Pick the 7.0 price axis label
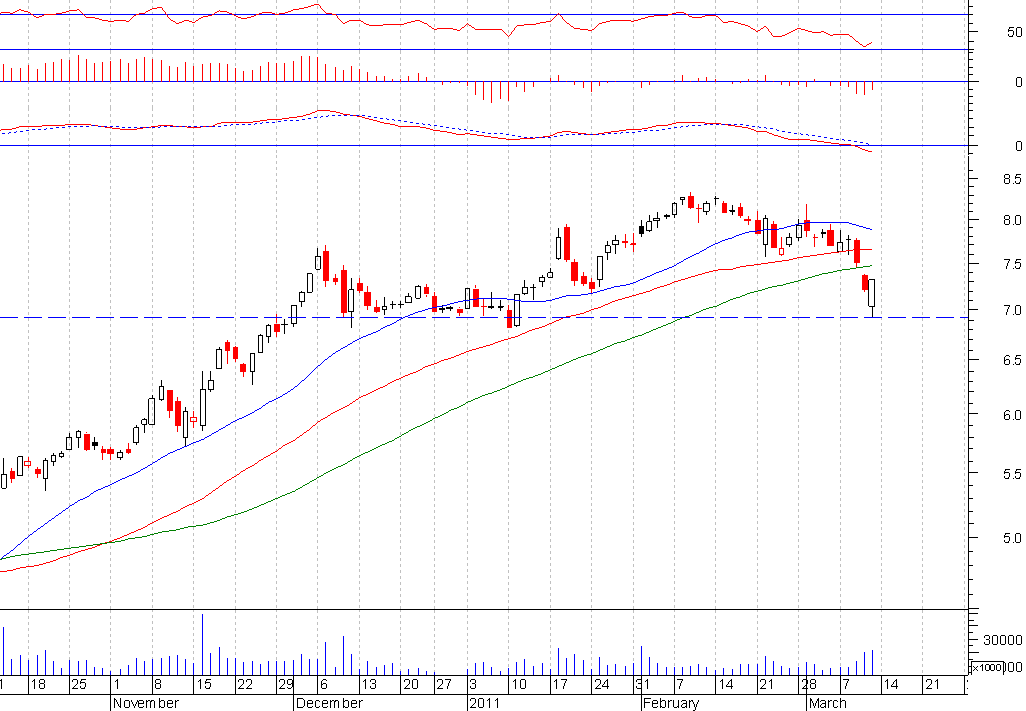Screen dimensions: 1026x711 click(1012, 310)
